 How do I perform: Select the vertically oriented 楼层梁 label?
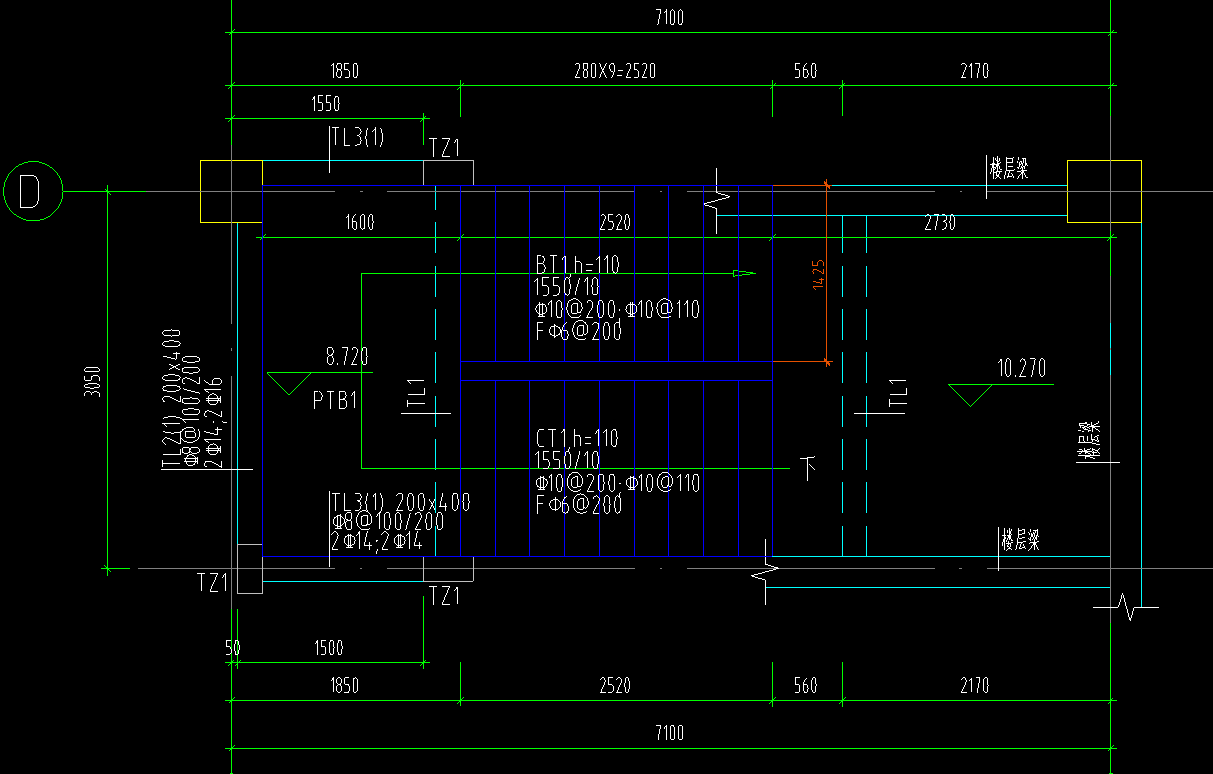click(1088, 441)
